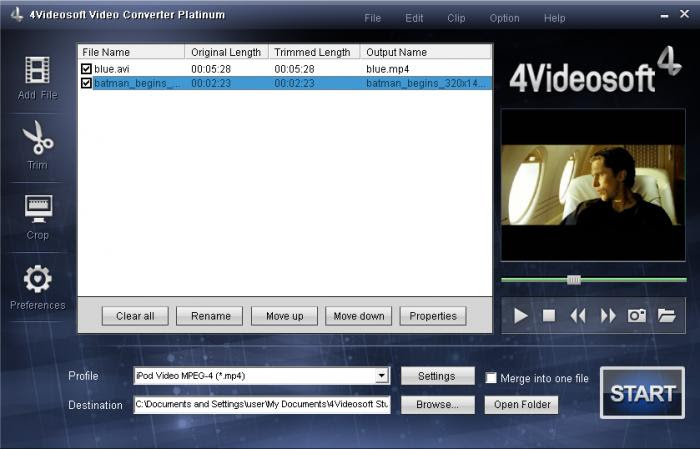Open snapshot folder icon in preview controls

666,316
